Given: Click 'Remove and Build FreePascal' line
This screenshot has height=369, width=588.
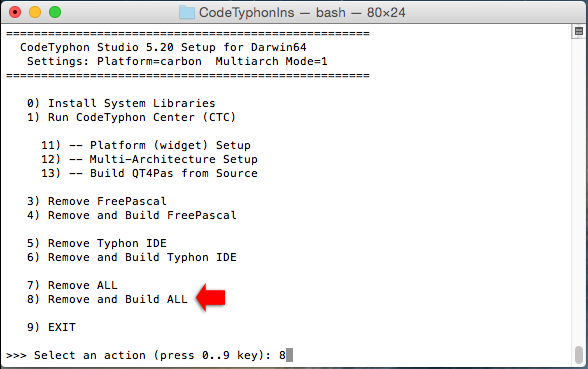Looking at the screenshot, I should (x=132, y=215).
